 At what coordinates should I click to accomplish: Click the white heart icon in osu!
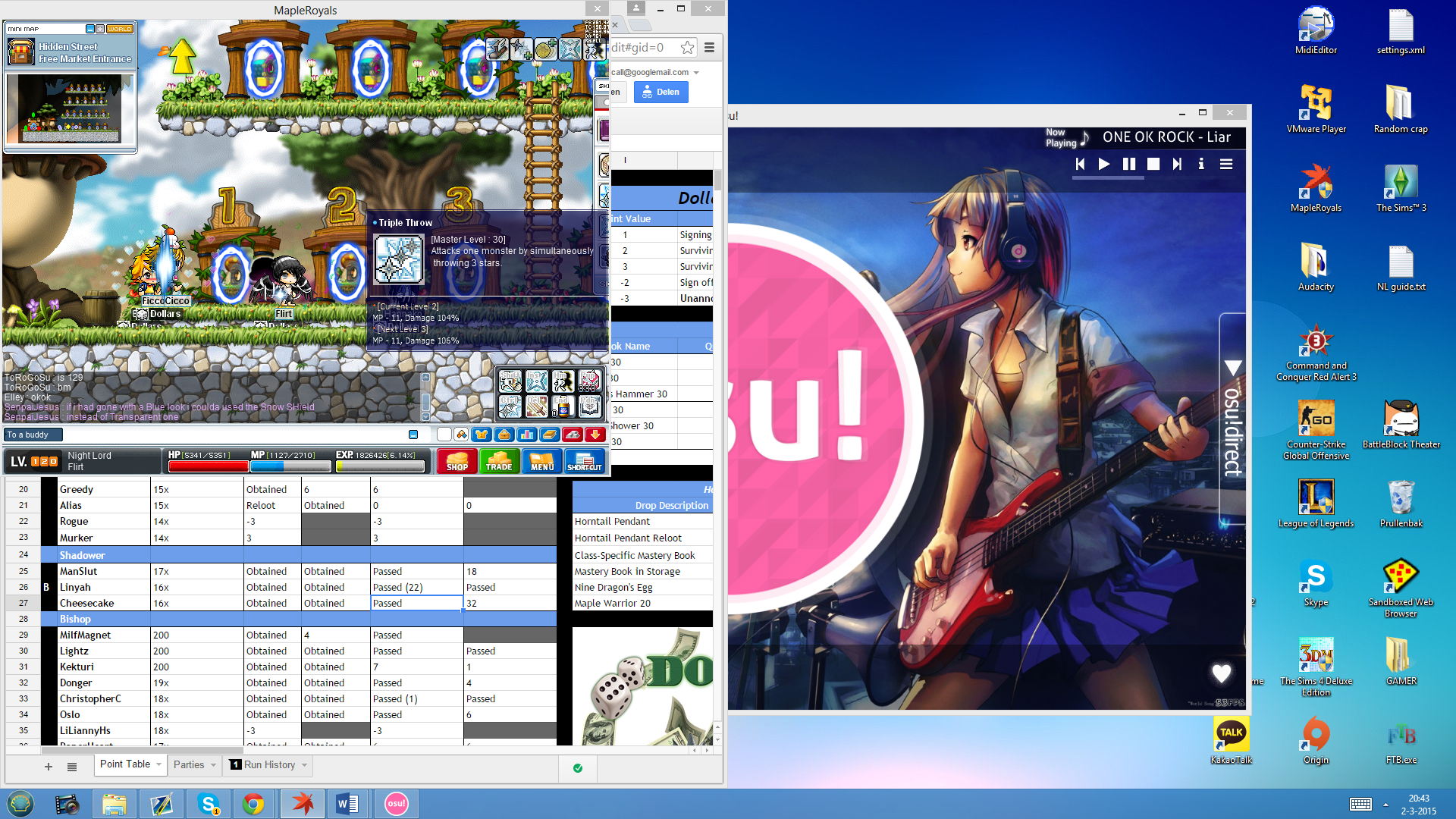(x=1221, y=673)
